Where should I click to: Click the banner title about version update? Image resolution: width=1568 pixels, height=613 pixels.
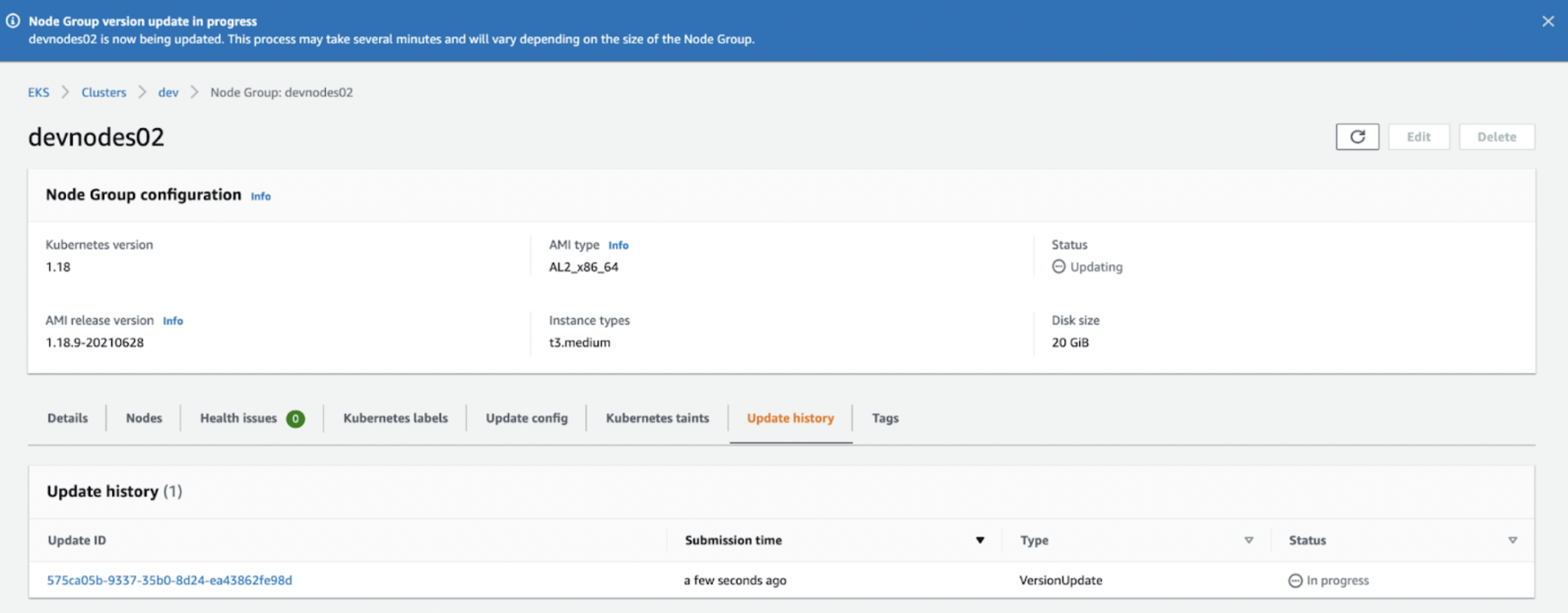pyautogui.click(x=143, y=22)
